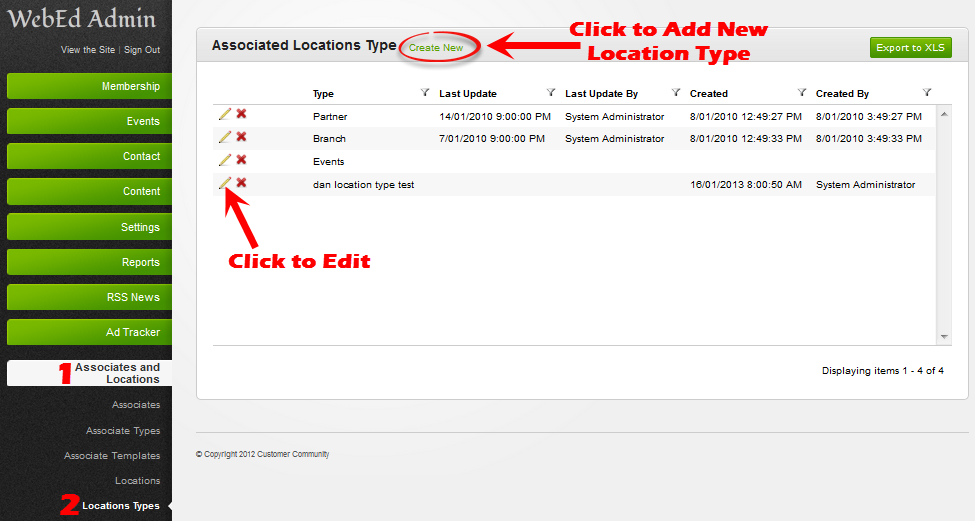Click the WebEd Admin logo
The height and width of the screenshot is (521, 975).
(81, 19)
